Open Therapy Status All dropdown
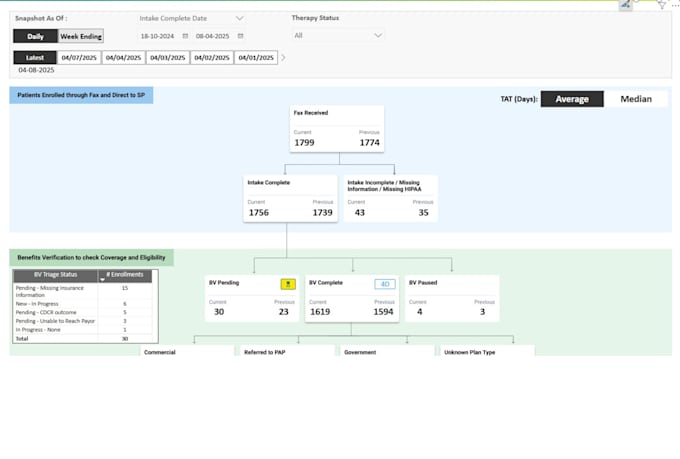Viewport: 680px width, 459px height. click(x=338, y=36)
